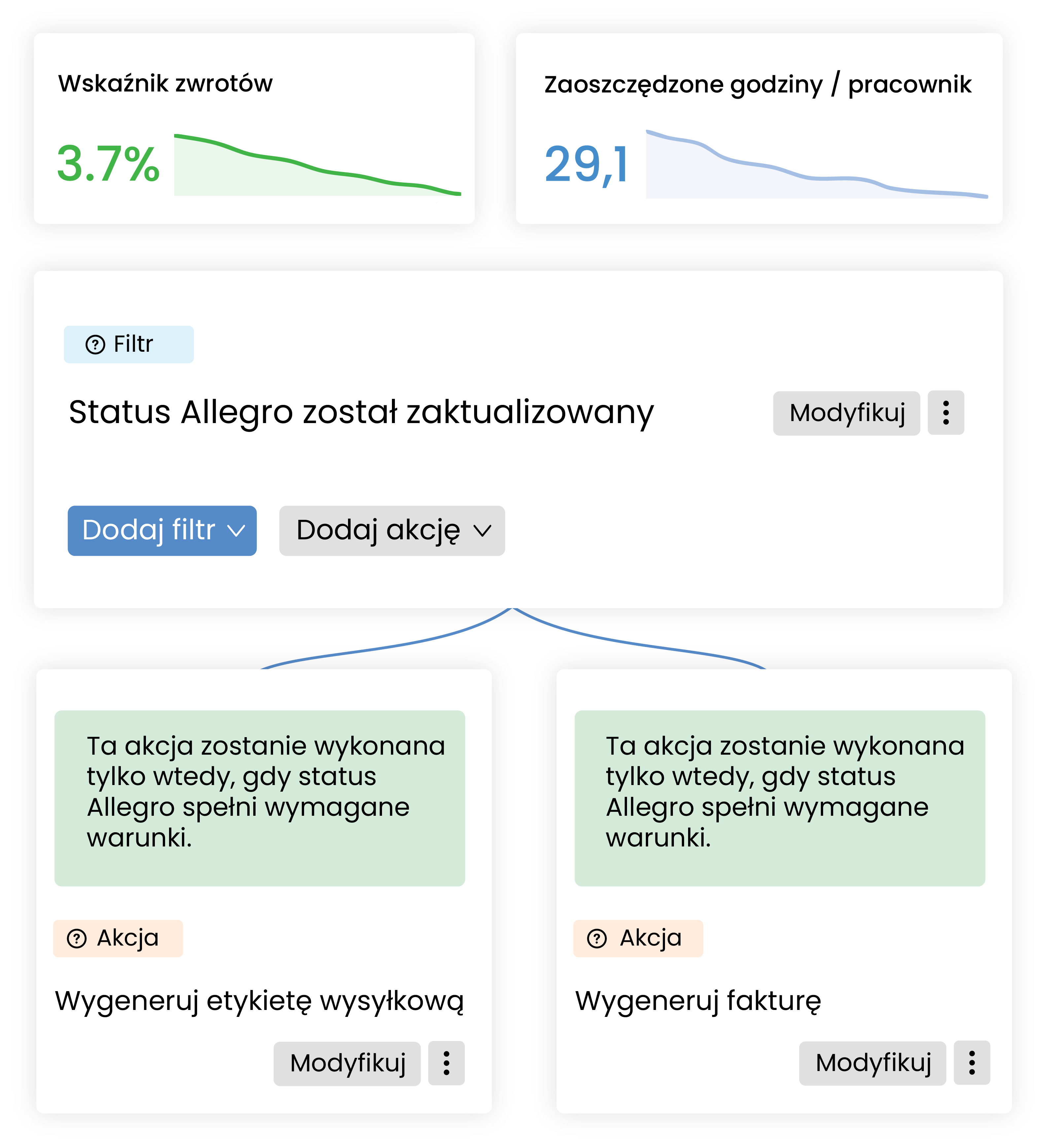The image size is (1046, 1148).
Task: Open three-dot menu beside Status Allegro filter
Action: pyautogui.click(x=946, y=413)
